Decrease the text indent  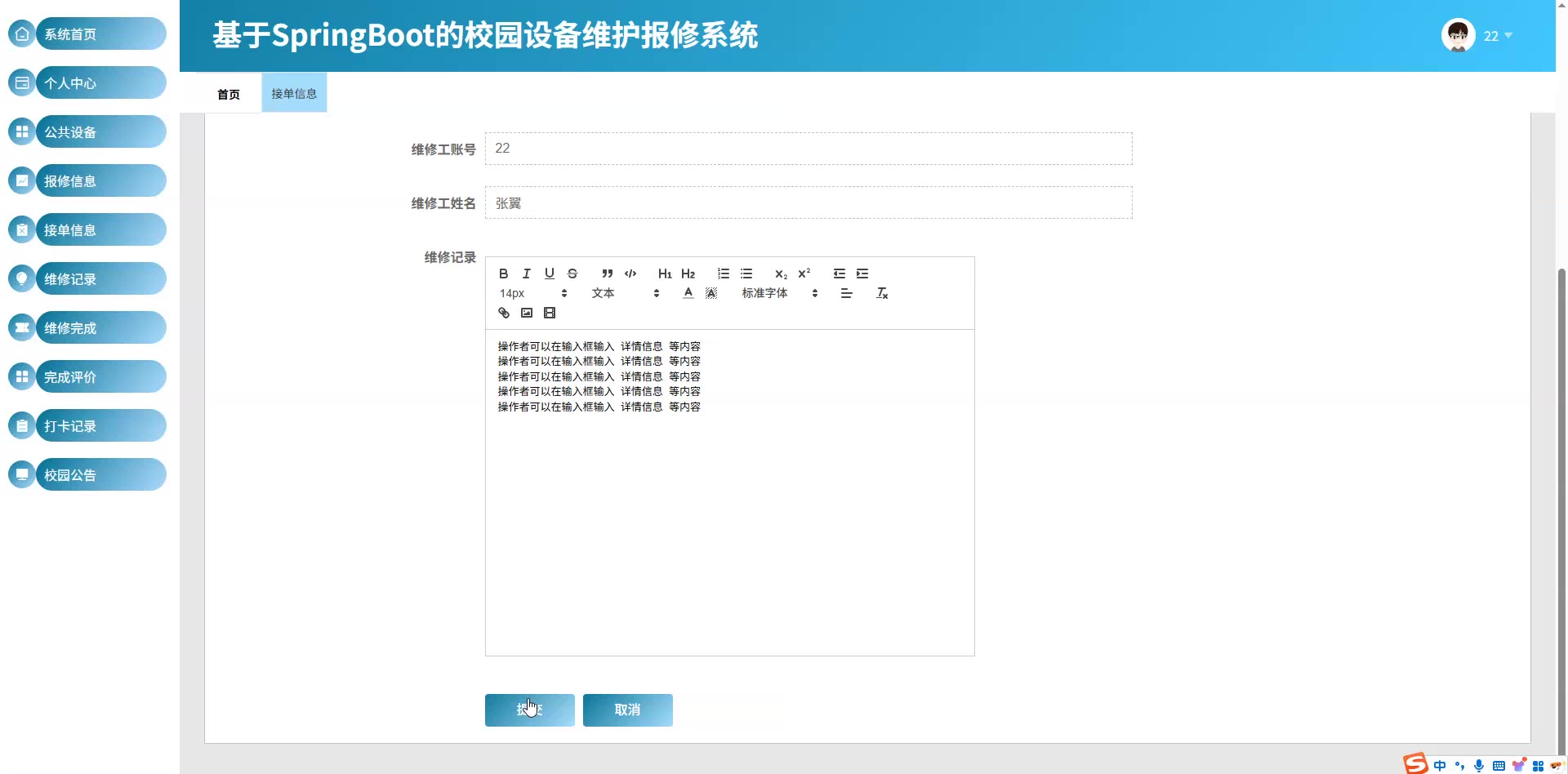click(840, 274)
